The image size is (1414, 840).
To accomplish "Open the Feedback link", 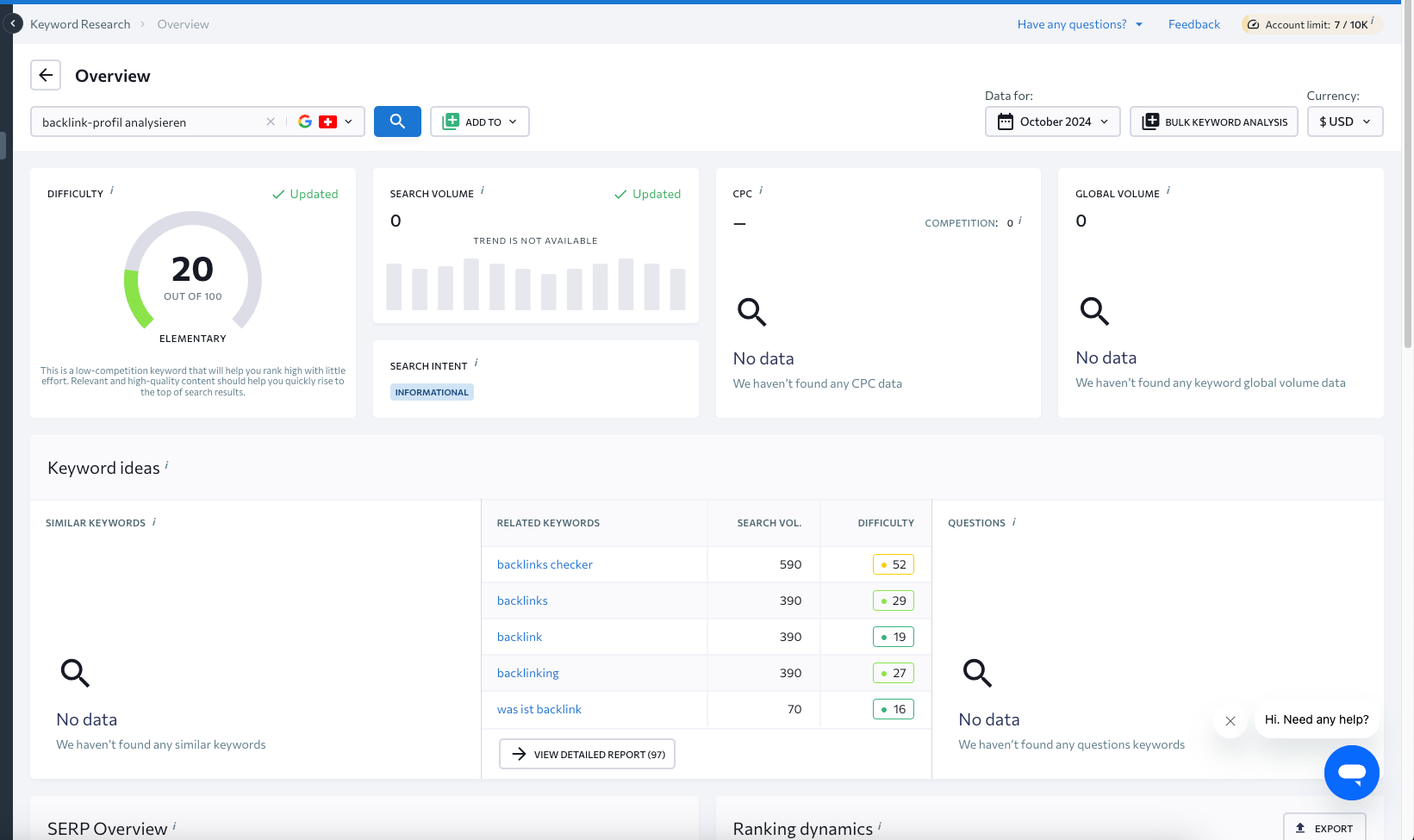I will click(1194, 24).
